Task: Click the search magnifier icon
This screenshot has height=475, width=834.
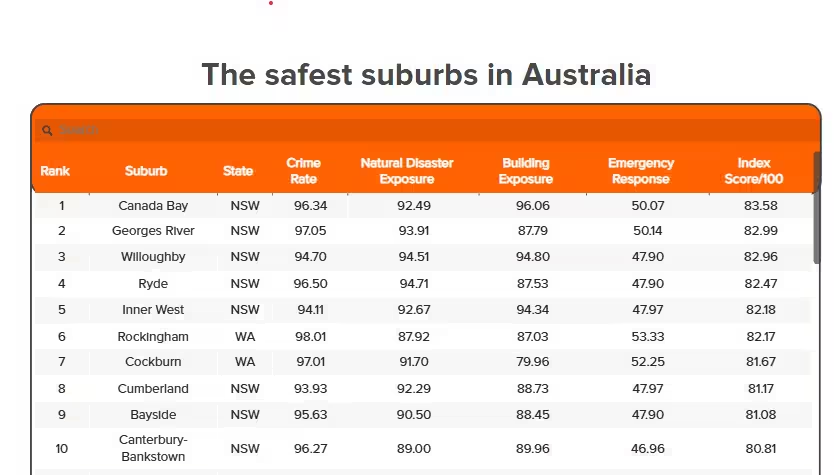Action: pos(47,131)
